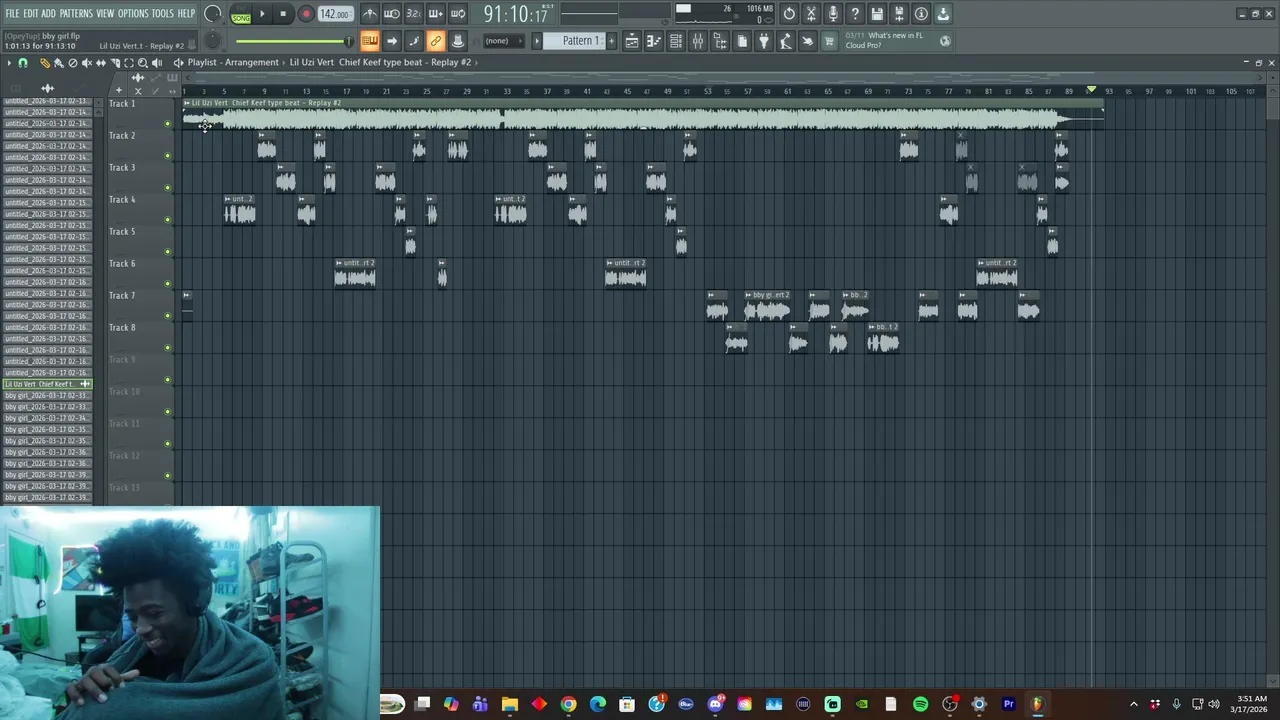
Task: Click the song position slider handle
Action: point(349,41)
